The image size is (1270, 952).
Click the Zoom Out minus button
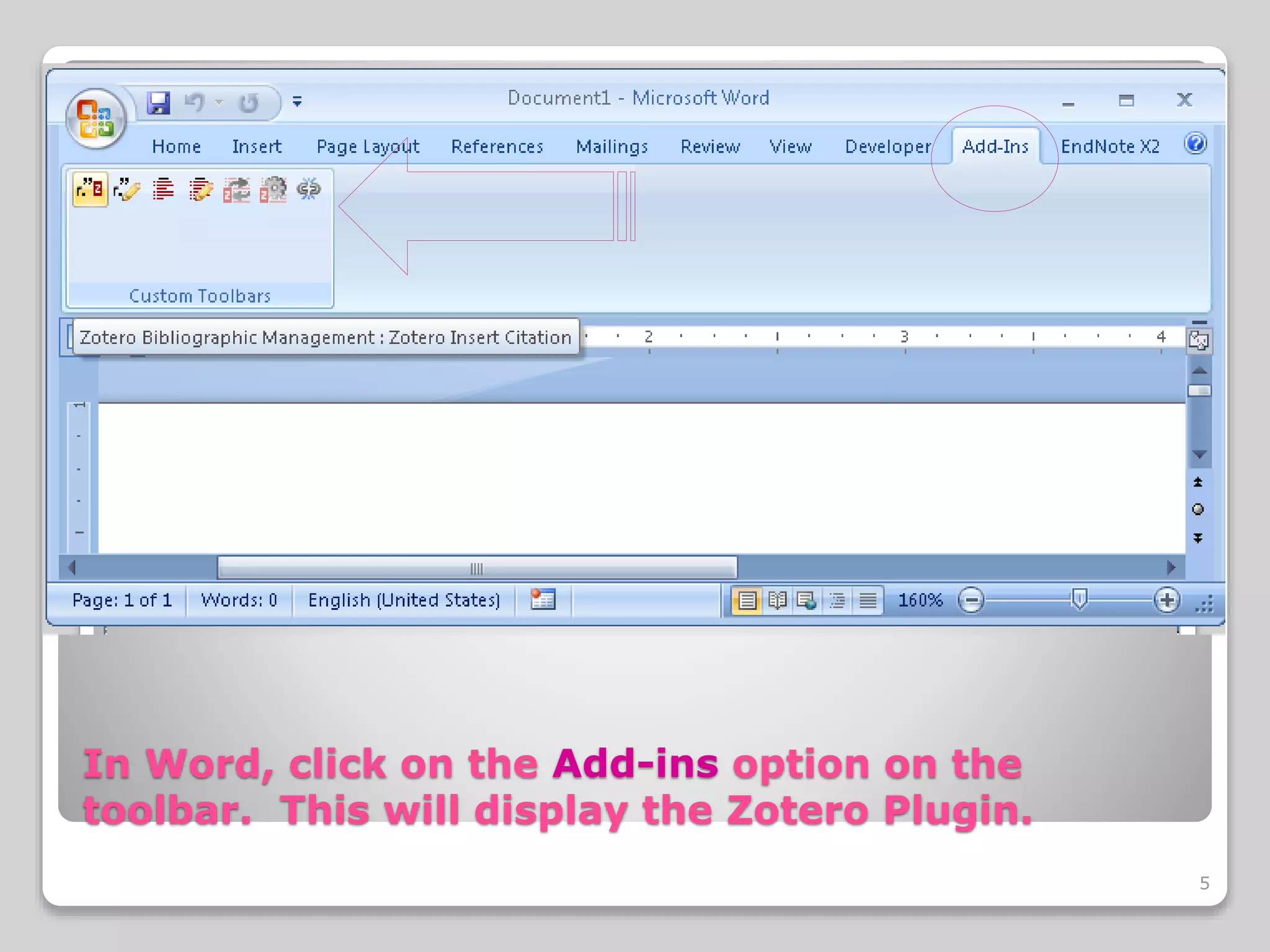(x=971, y=600)
